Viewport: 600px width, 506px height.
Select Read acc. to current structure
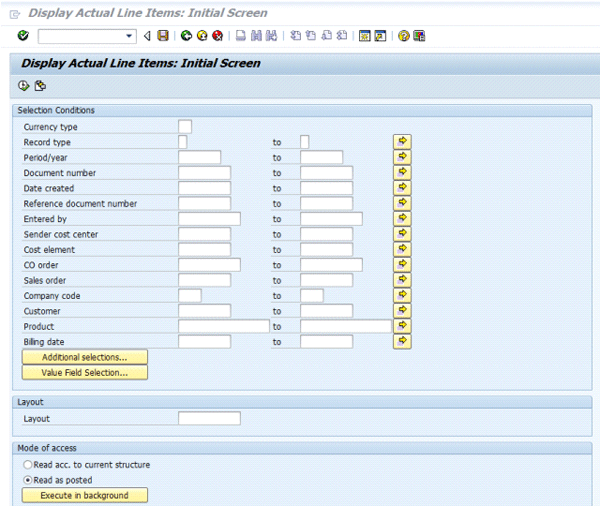point(28,465)
